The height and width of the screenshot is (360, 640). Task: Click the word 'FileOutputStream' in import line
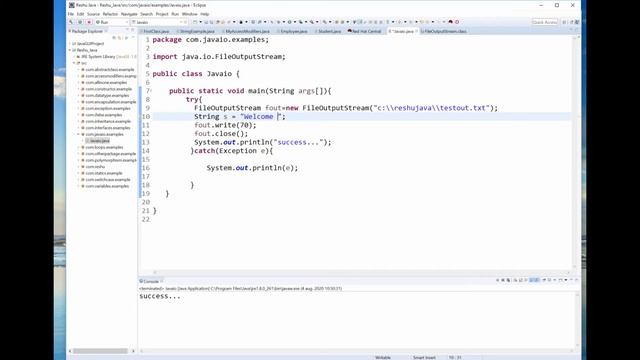[x=248, y=56]
